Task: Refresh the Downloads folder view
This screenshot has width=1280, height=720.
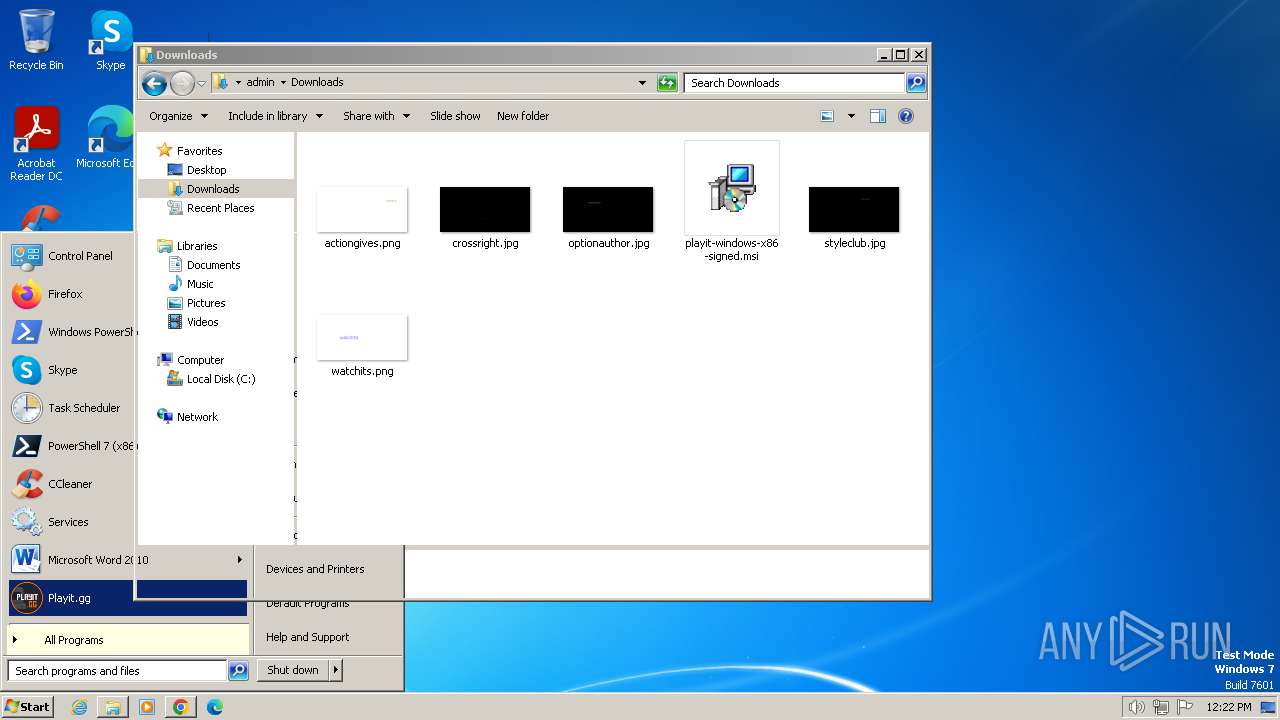Action: (x=667, y=83)
